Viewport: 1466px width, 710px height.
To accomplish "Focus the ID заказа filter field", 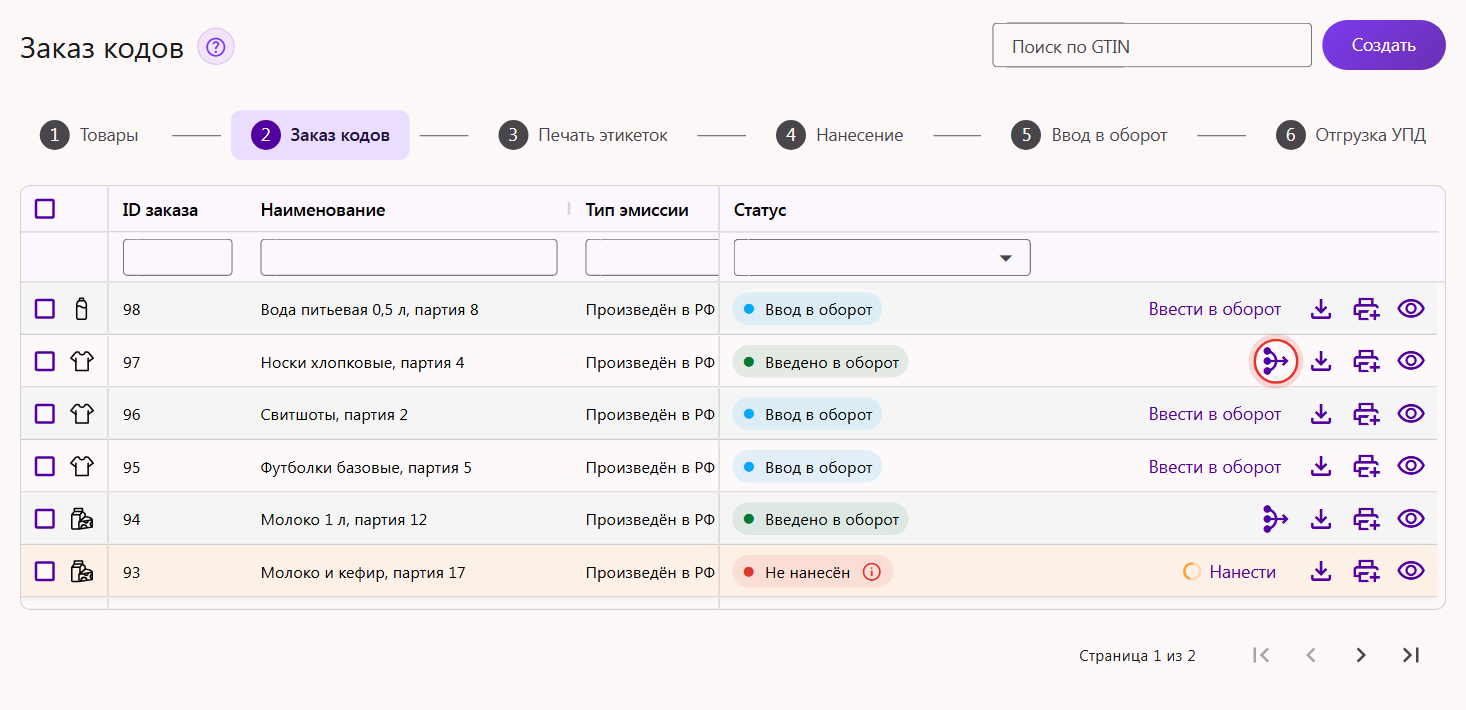I will click(178, 257).
